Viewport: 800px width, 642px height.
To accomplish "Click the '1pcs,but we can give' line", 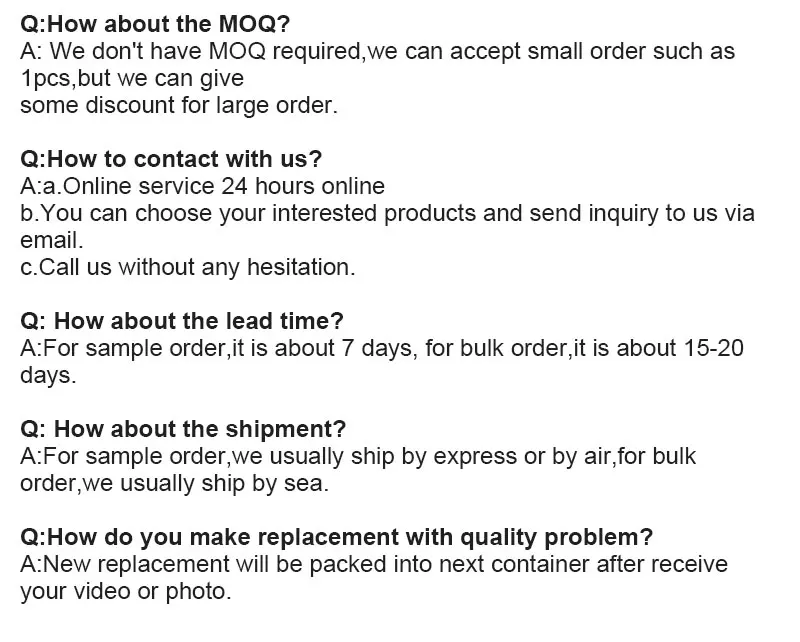I will point(132,78).
